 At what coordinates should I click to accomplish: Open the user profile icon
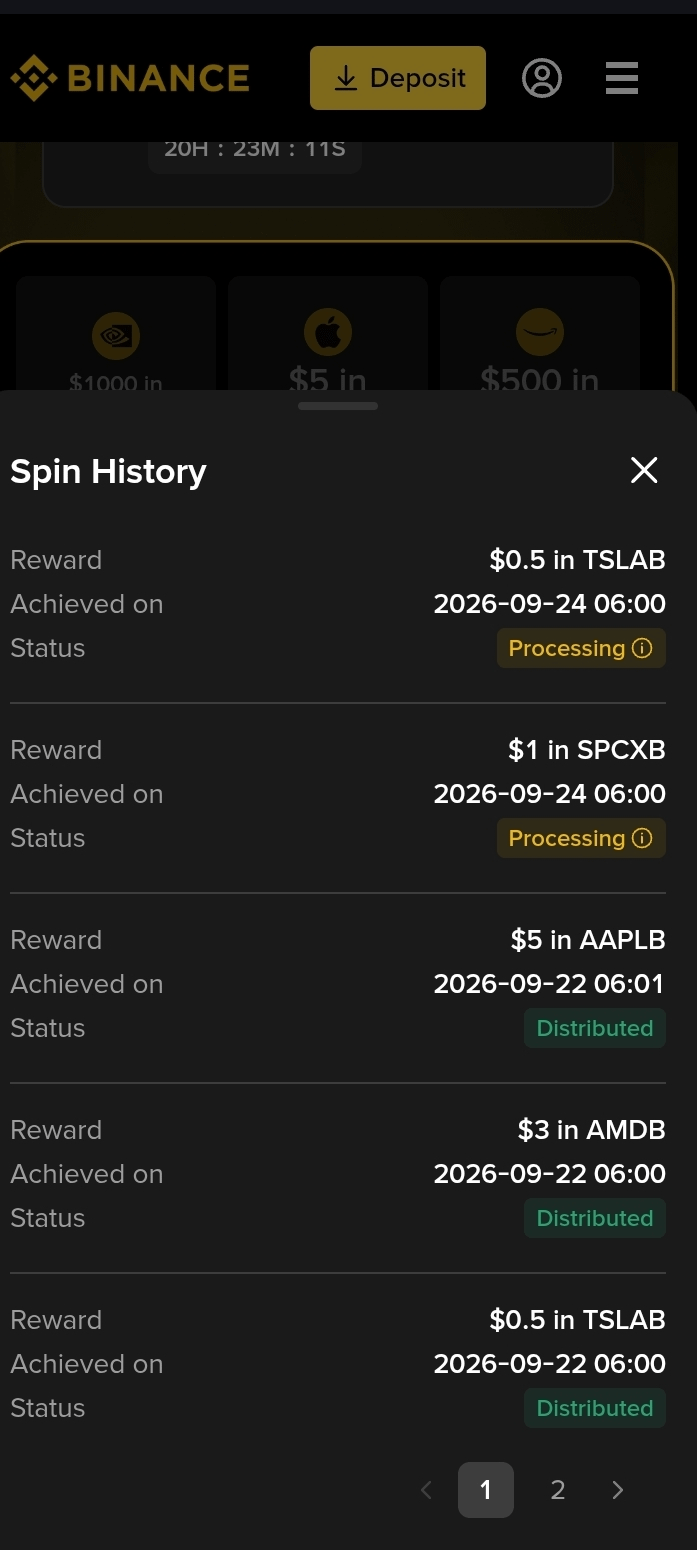click(542, 78)
